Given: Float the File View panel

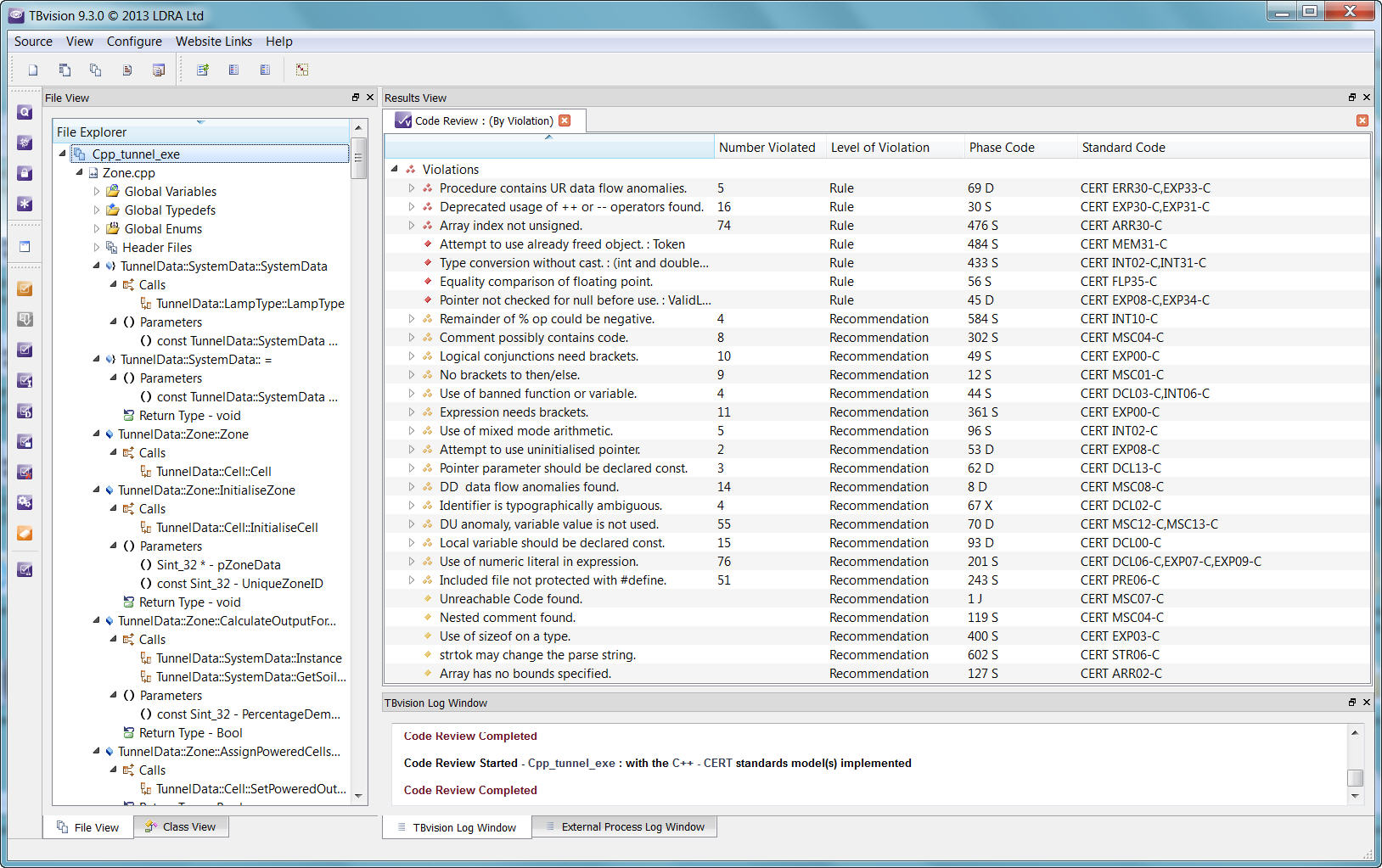Looking at the screenshot, I should click(x=356, y=98).
